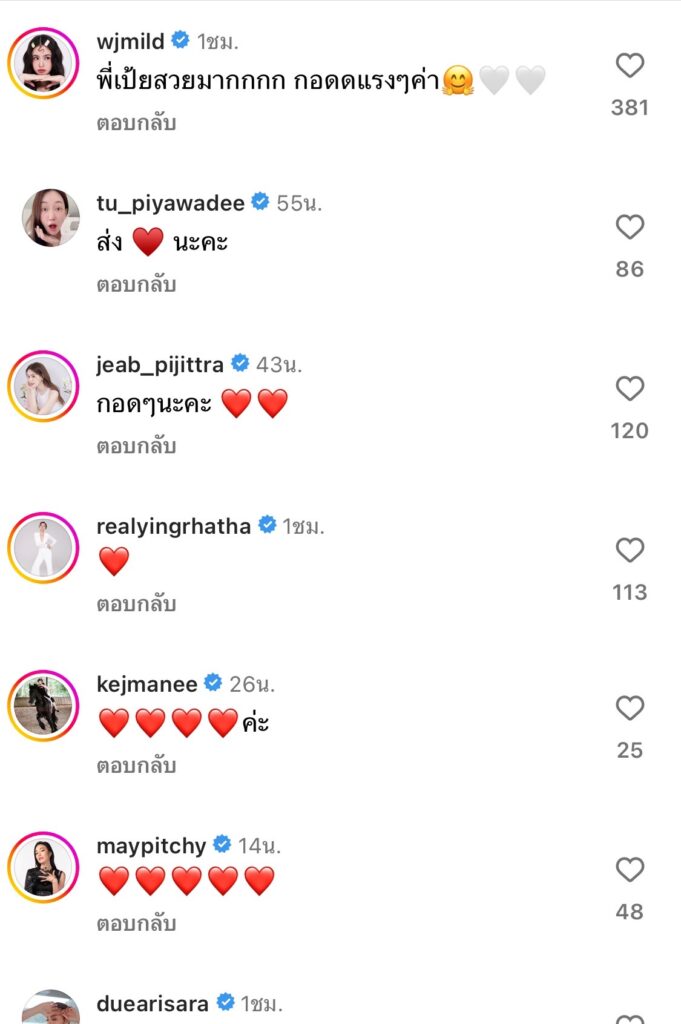681x1024 pixels.
Task: Tap heart on jeab_pijittra's comment
Action: tap(630, 389)
